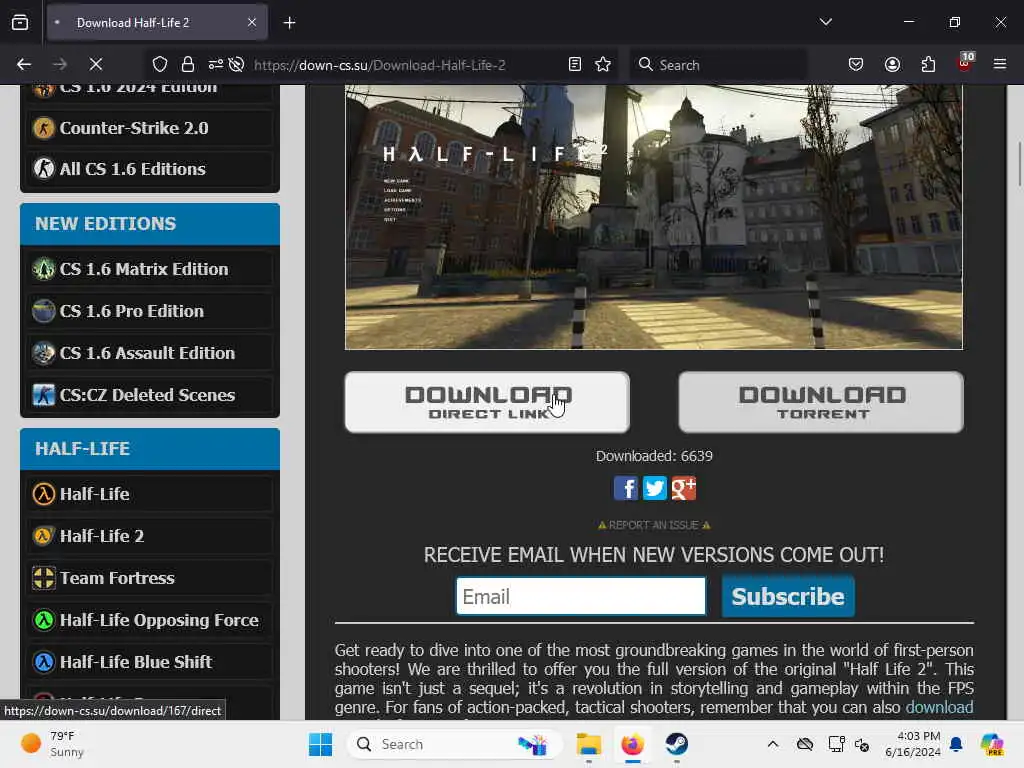Viewport: 1024px width, 768px height.
Task: Click Firefox icon in taskbar
Action: [632, 744]
